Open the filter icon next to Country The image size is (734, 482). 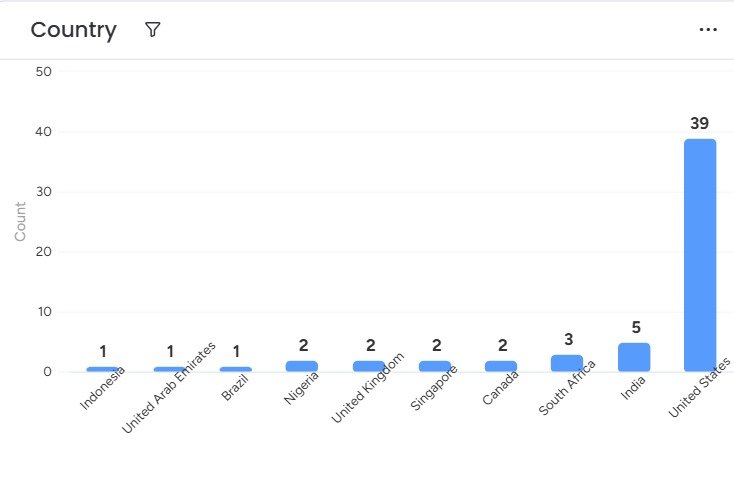tap(152, 30)
